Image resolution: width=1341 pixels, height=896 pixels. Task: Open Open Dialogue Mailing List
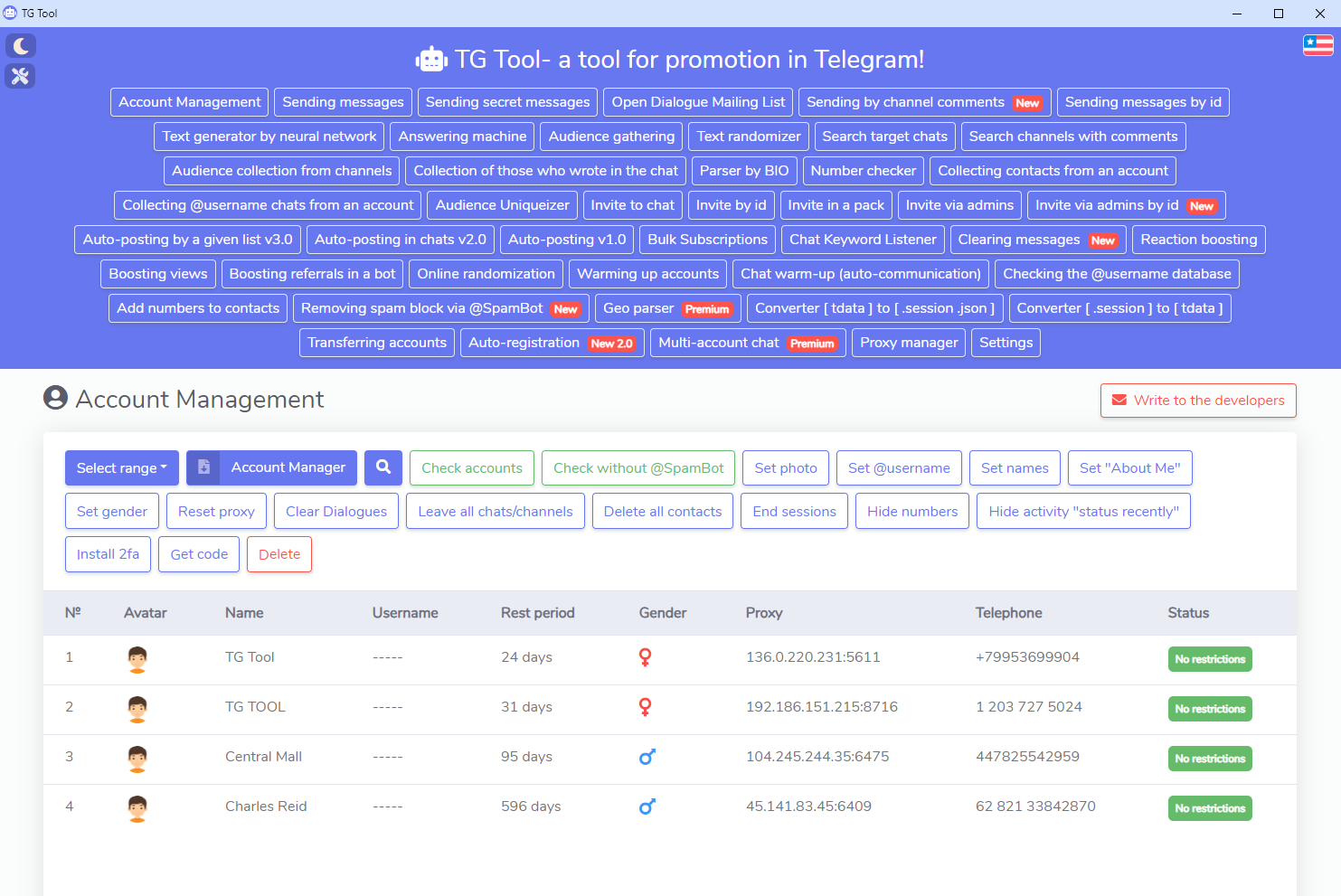(698, 102)
